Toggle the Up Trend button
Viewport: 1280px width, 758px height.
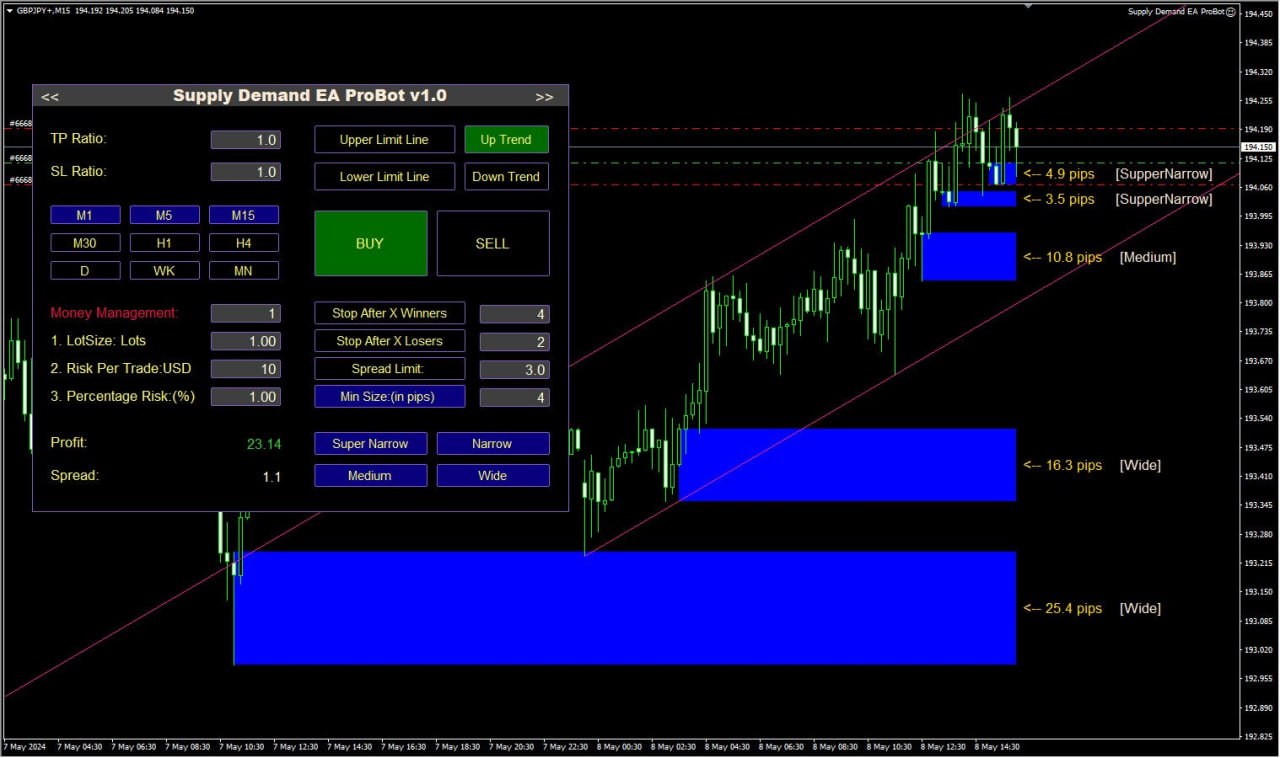pos(506,140)
